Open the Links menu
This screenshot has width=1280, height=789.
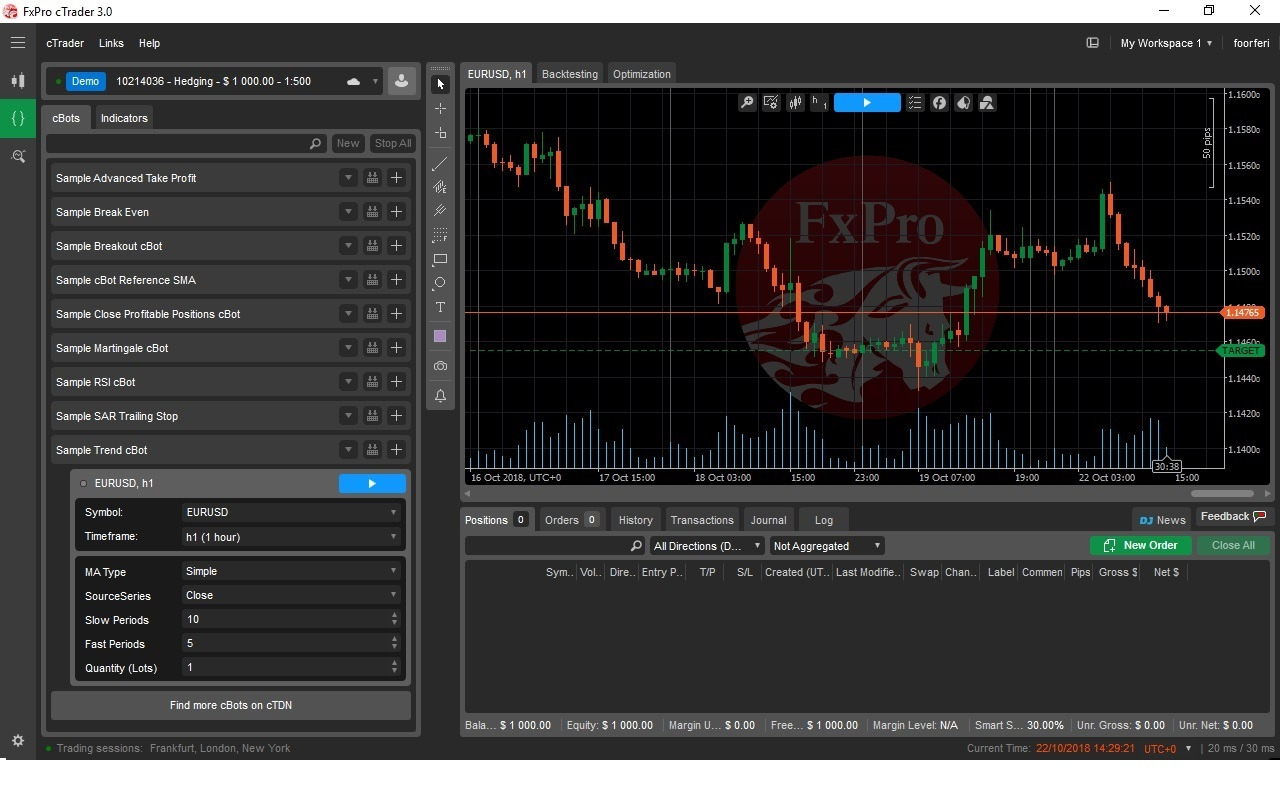tap(111, 43)
